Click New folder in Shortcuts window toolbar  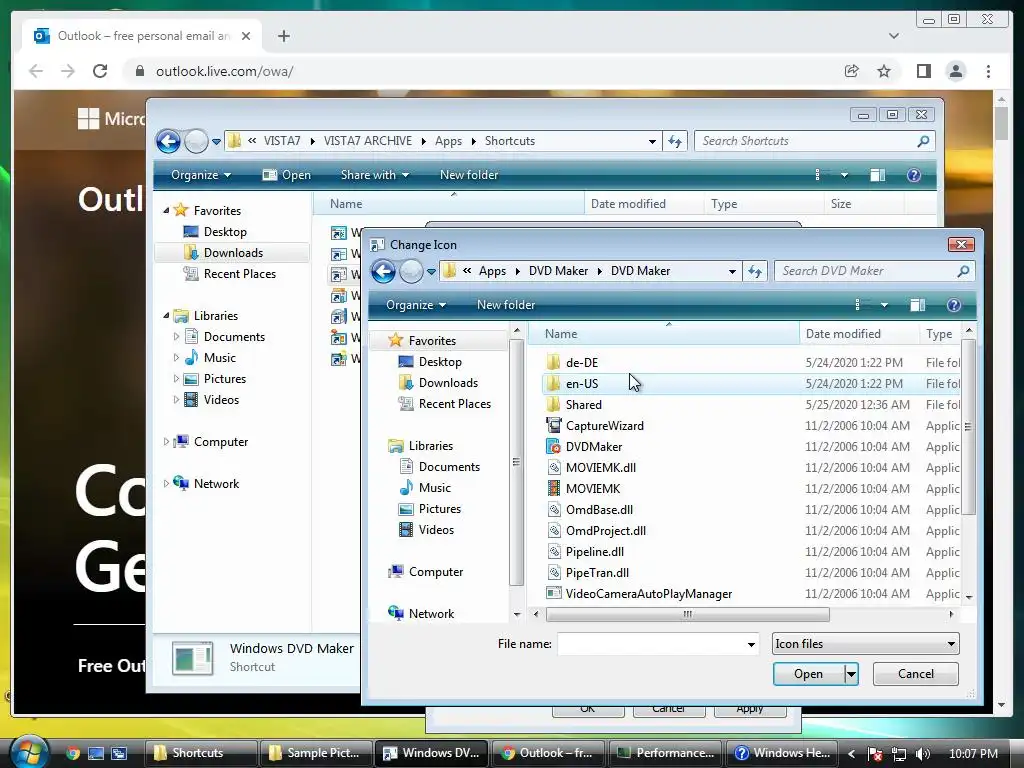click(x=469, y=175)
